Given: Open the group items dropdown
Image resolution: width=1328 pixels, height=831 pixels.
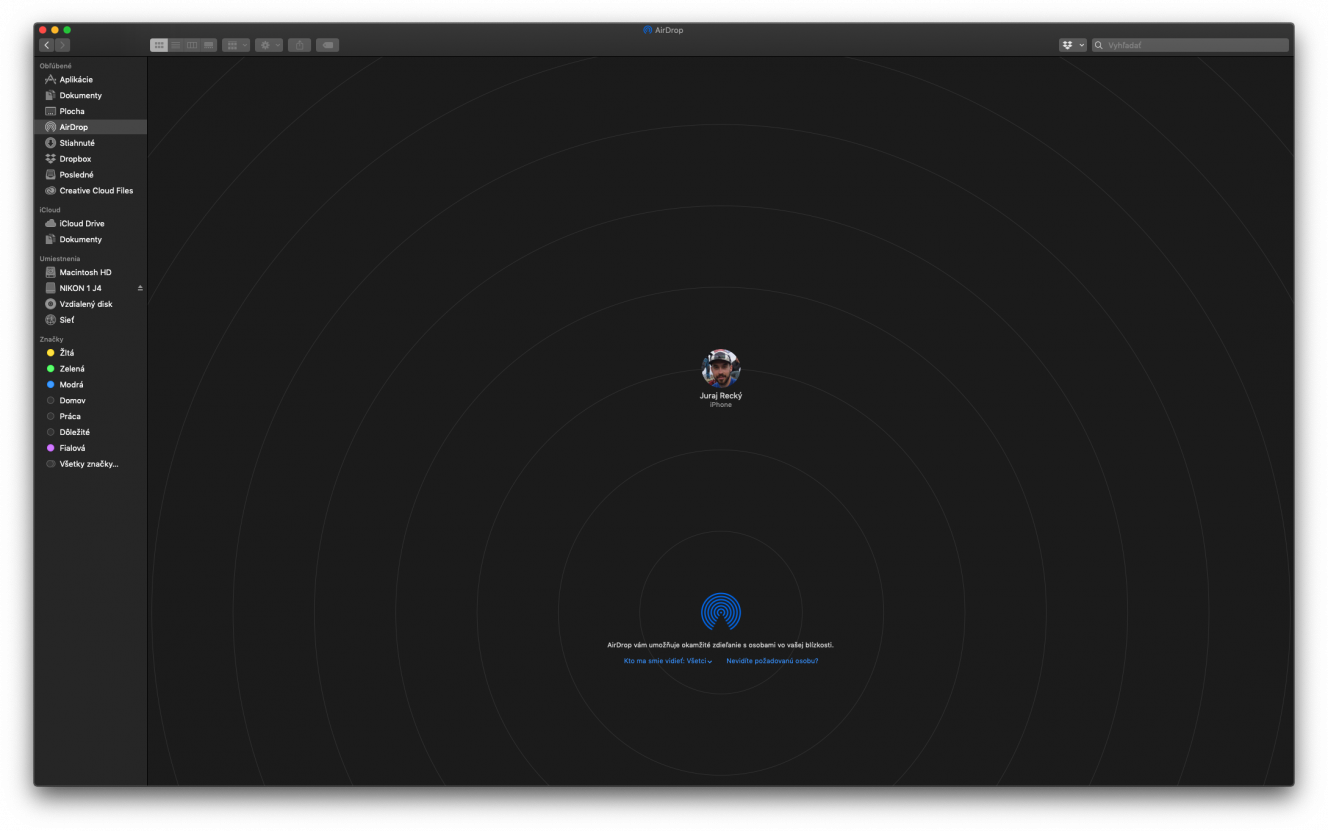Looking at the screenshot, I should coord(236,45).
